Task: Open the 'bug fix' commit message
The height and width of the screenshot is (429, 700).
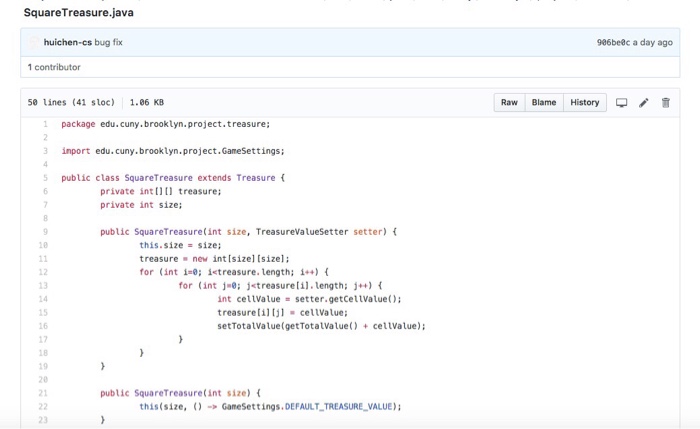Action: (108, 42)
